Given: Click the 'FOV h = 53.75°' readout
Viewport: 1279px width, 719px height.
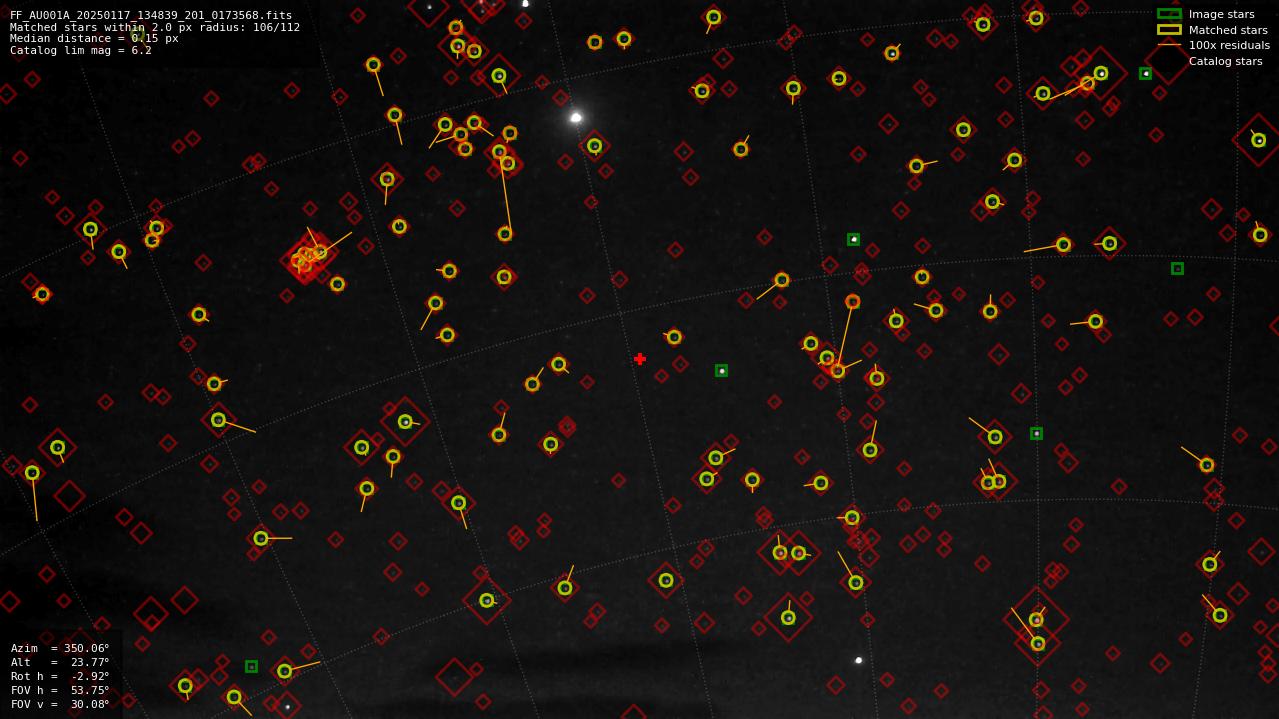Looking at the screenshot, I should coord(60,690).
